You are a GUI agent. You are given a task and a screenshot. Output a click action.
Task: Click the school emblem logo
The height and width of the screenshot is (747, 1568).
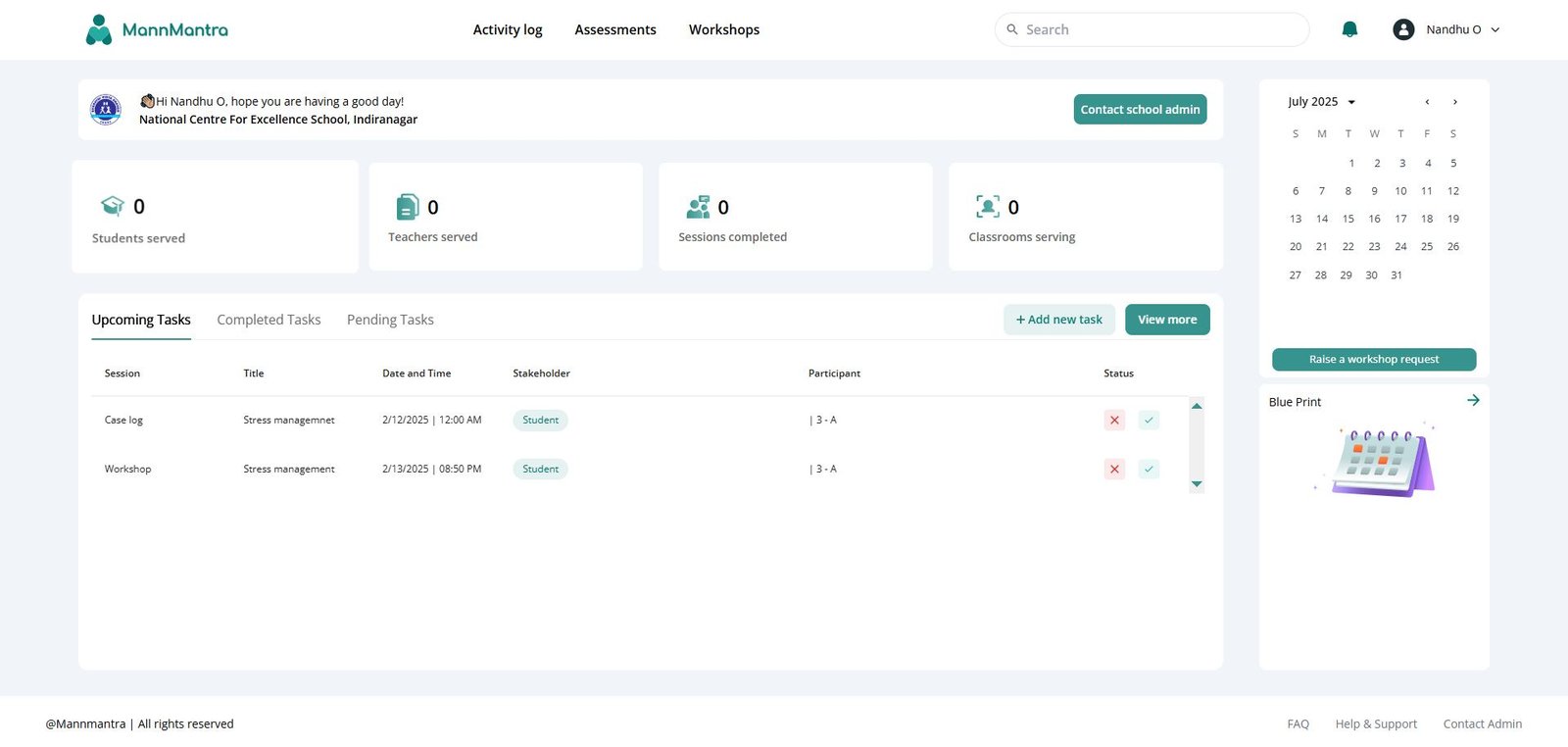[x=106, y=109]
